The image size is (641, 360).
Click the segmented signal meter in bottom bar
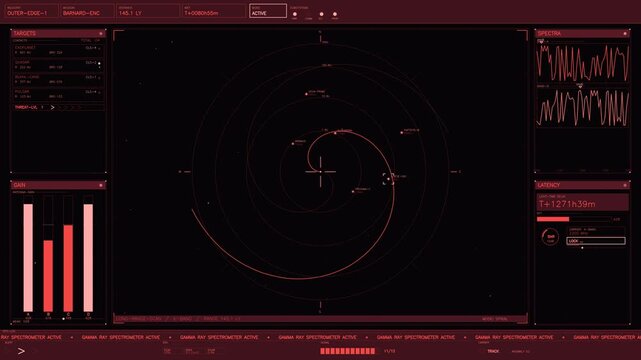[x=347, y=351]
